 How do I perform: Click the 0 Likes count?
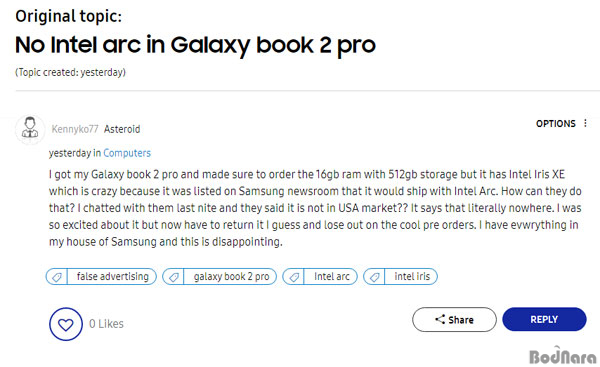click(106, 324)
